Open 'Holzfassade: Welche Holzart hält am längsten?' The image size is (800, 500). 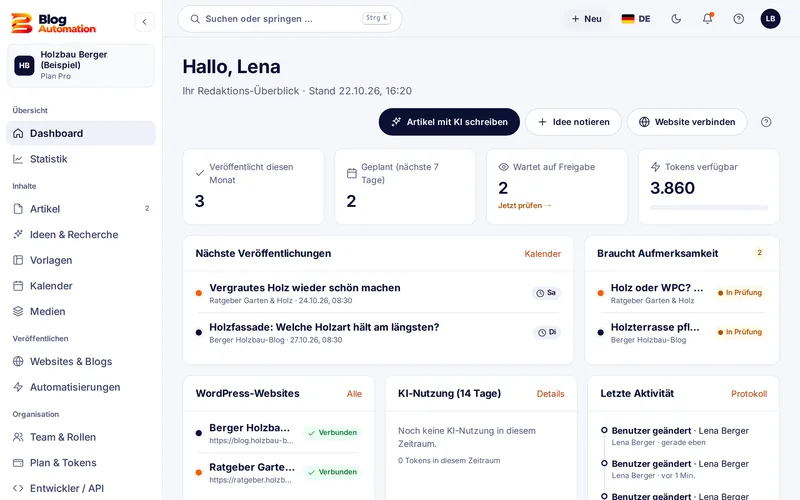click(324, 327)
